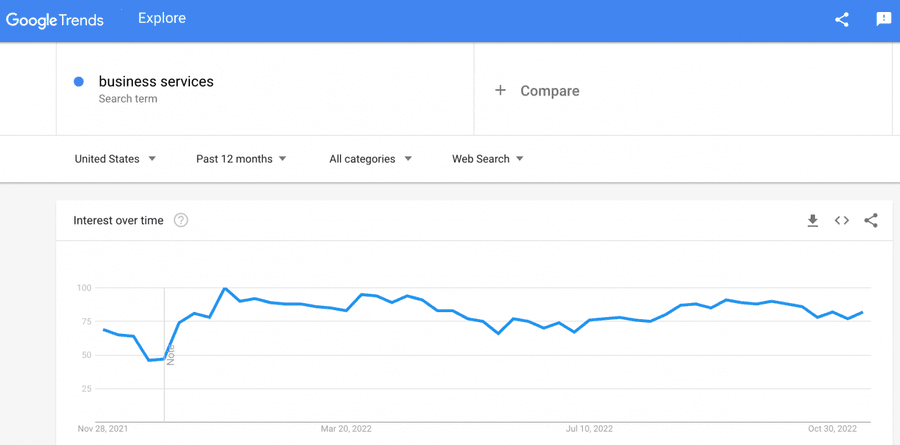Change the Web Search type dropdown
This screenshot has width=900, height=445.
point(487,159)
